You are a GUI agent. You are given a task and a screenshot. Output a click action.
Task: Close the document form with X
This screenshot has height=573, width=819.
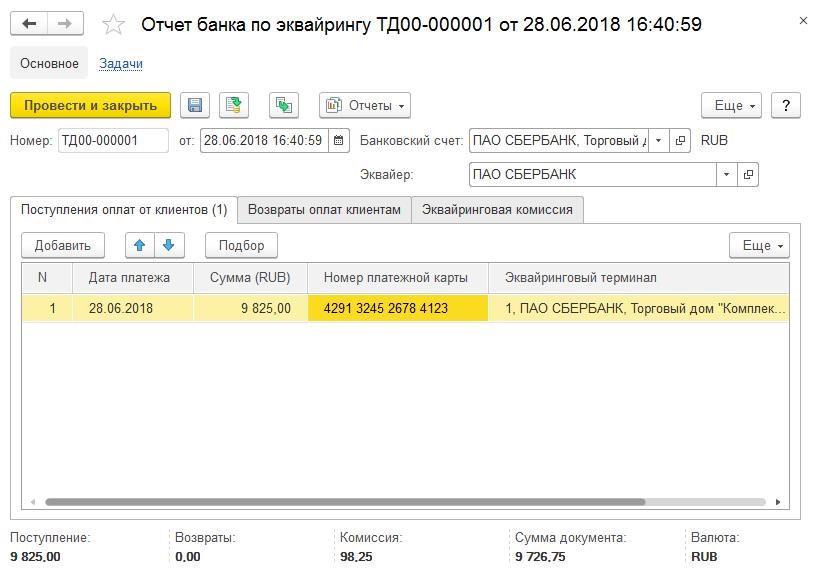click(x=803, y=21)
